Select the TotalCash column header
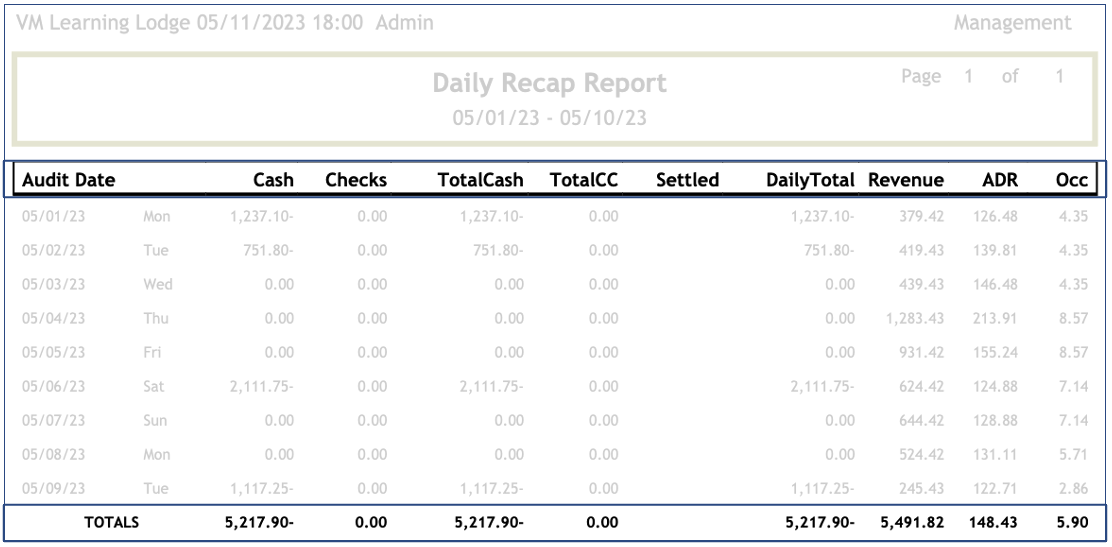The width and height of the screenshot is (1112, 547). click(480, 180)
